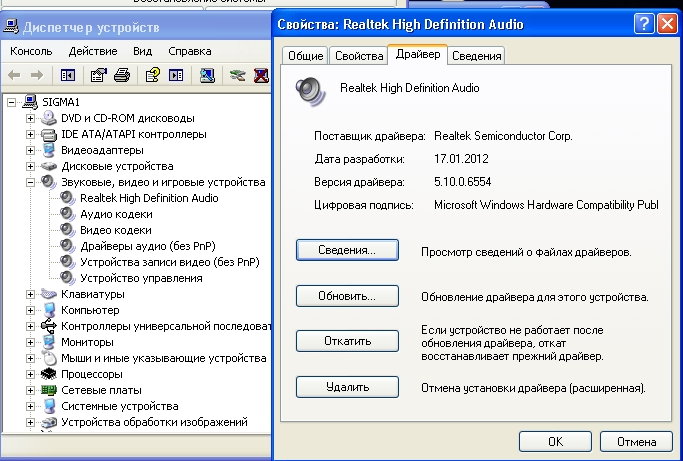The height and width of the screenshot is (461, 683).
Task: Expand the Дисковые устройства node
Action: 30,166
